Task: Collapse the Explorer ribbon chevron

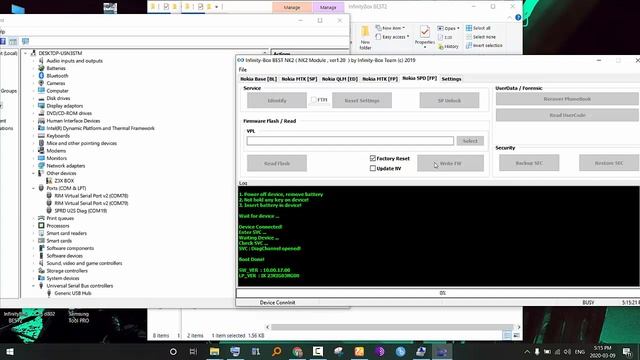Action: (x=510, y=18)
